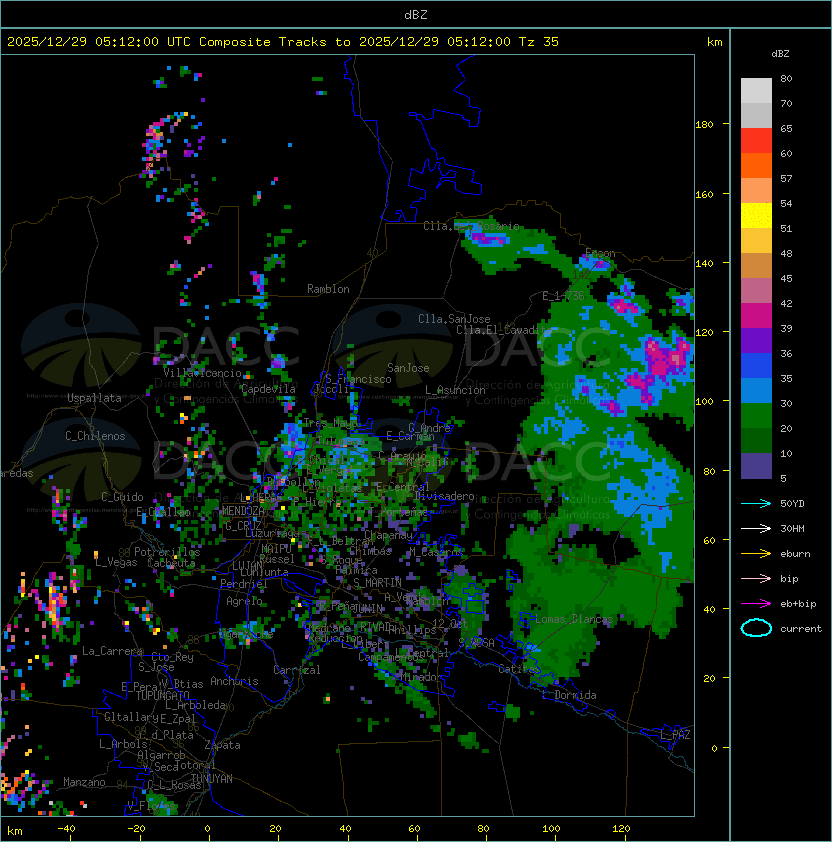Image resolution: width=832 pixels, height=842 pixels.
Task: Click the '30HM' legend label
Action: coord(792,528)
